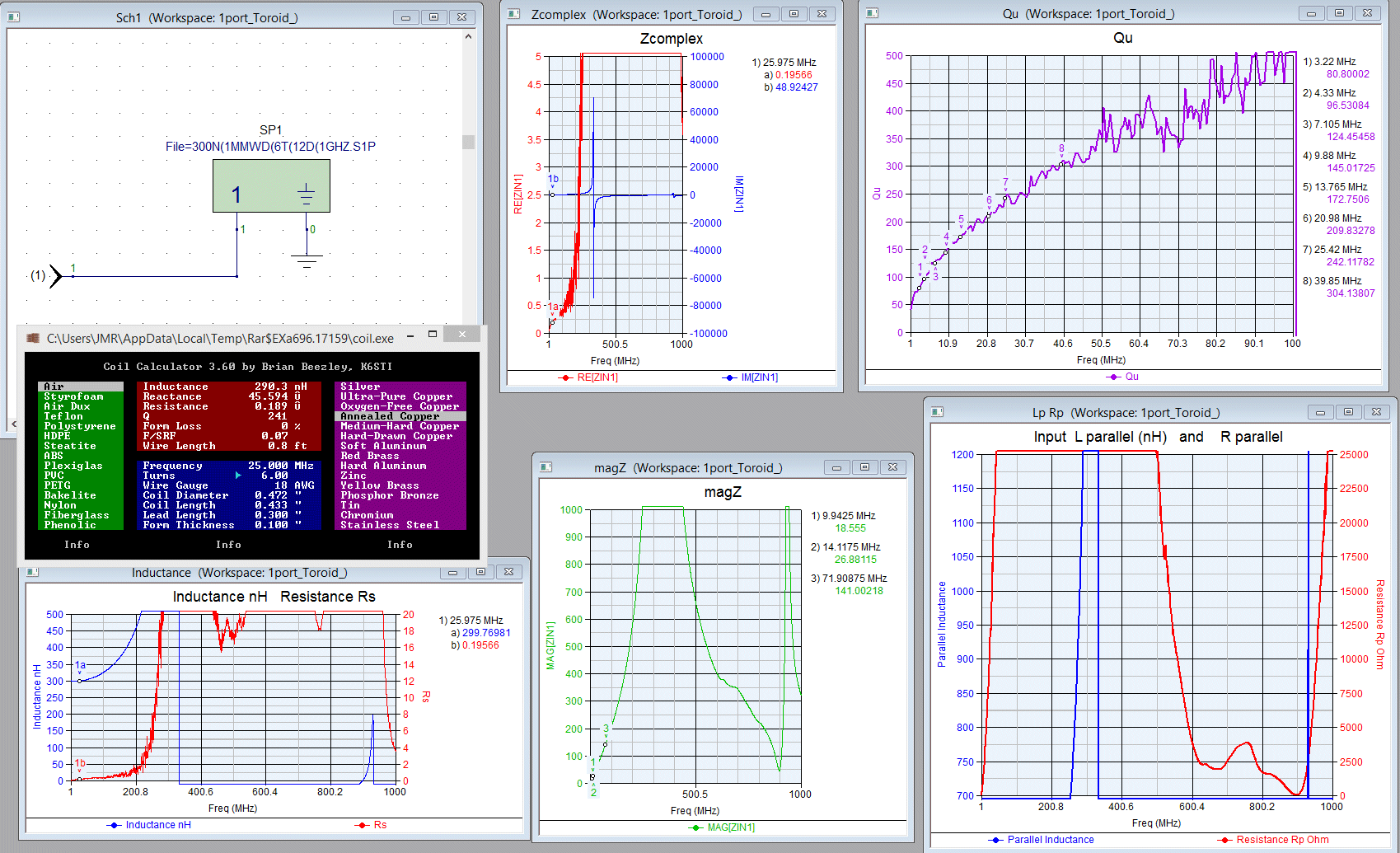Click the Zcomplex window title icon
The width and height of the screenshot is (1400, 853).
tap(513, 14)
